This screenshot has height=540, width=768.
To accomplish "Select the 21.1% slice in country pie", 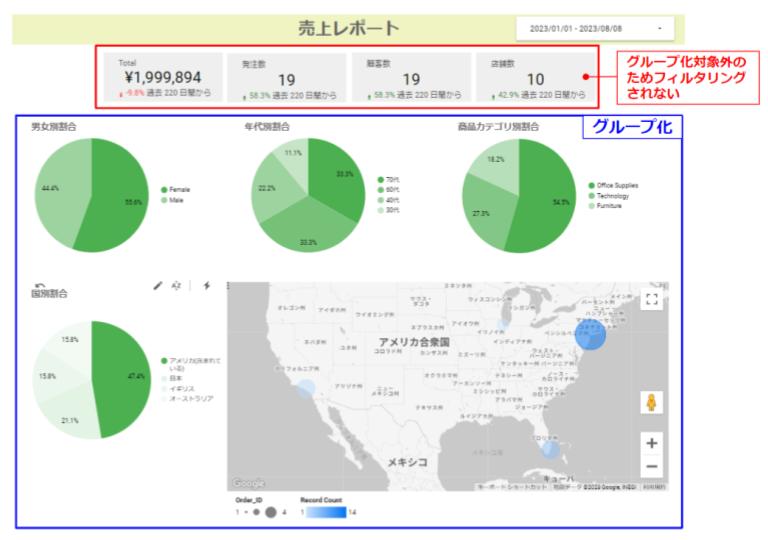I will [69, 414].
